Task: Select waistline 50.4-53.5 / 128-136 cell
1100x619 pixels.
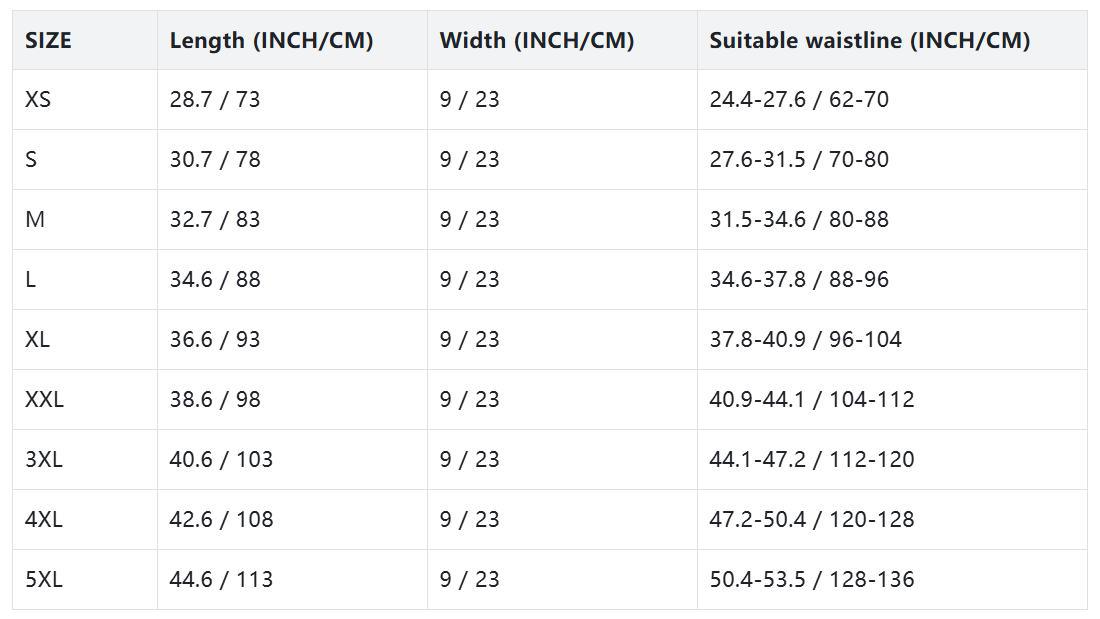Action: point(812,580)
